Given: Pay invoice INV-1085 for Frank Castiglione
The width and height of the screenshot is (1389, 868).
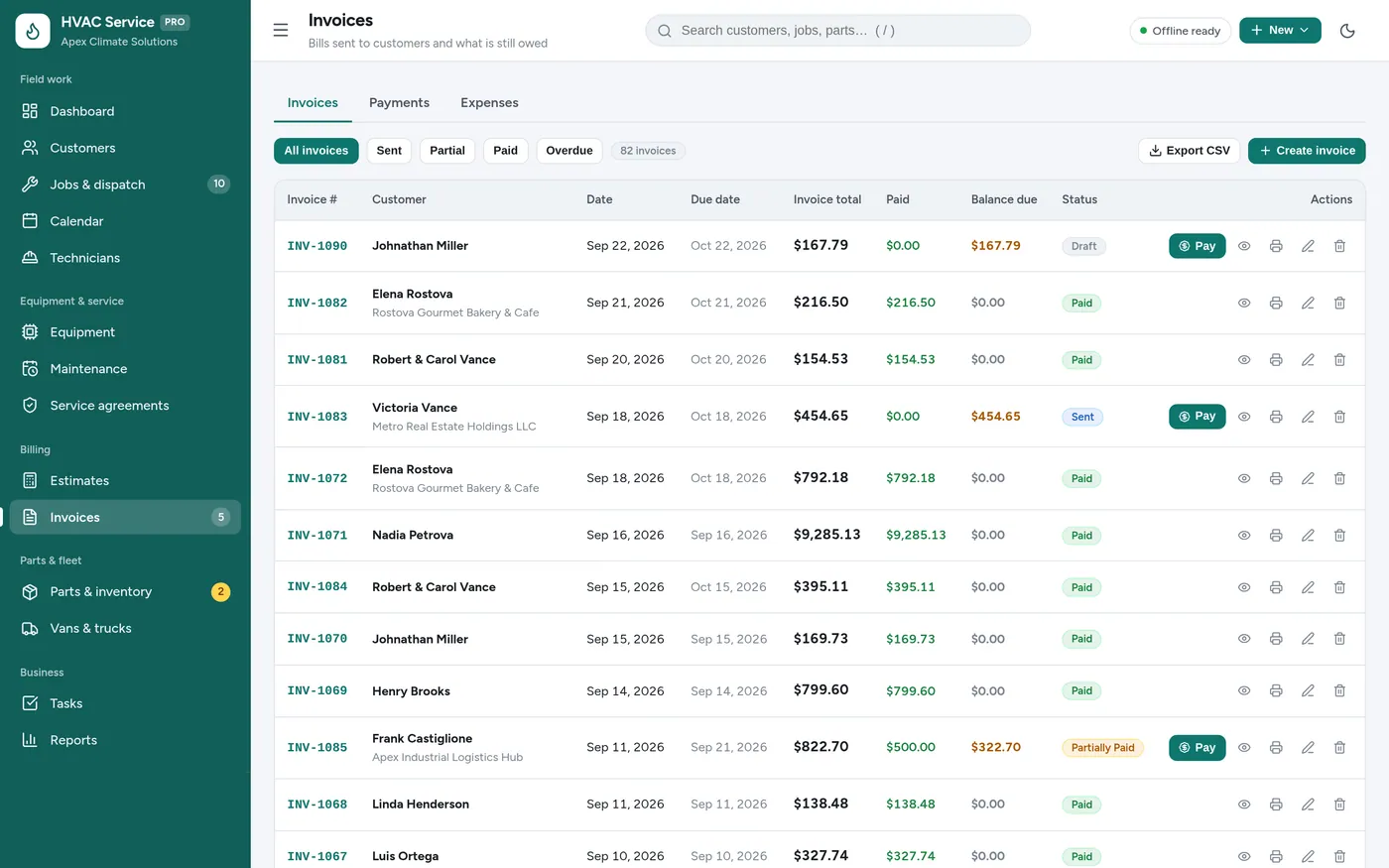Looking at the screenshot, I should coord(1197,748).
